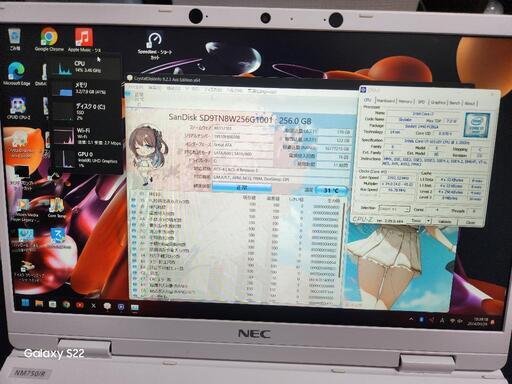This screenshot has width=512, height=384.
Task: Click the Code Name value in CPU-Z
Action: (x=405, y=119)
